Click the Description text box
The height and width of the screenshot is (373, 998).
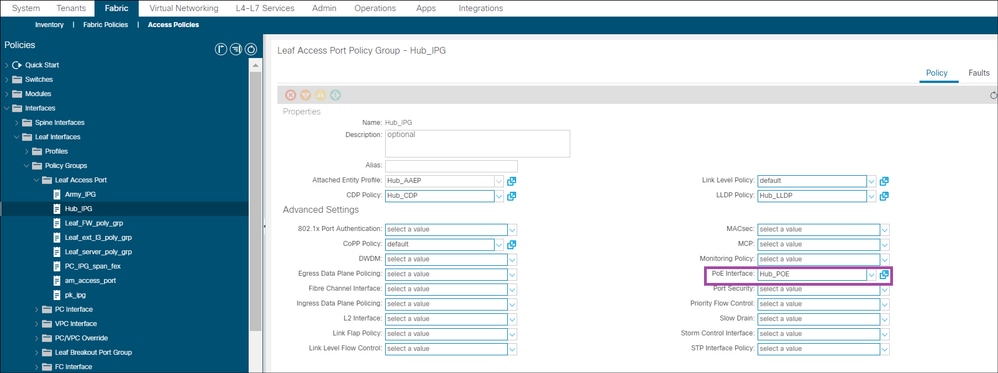pos(477,143)
